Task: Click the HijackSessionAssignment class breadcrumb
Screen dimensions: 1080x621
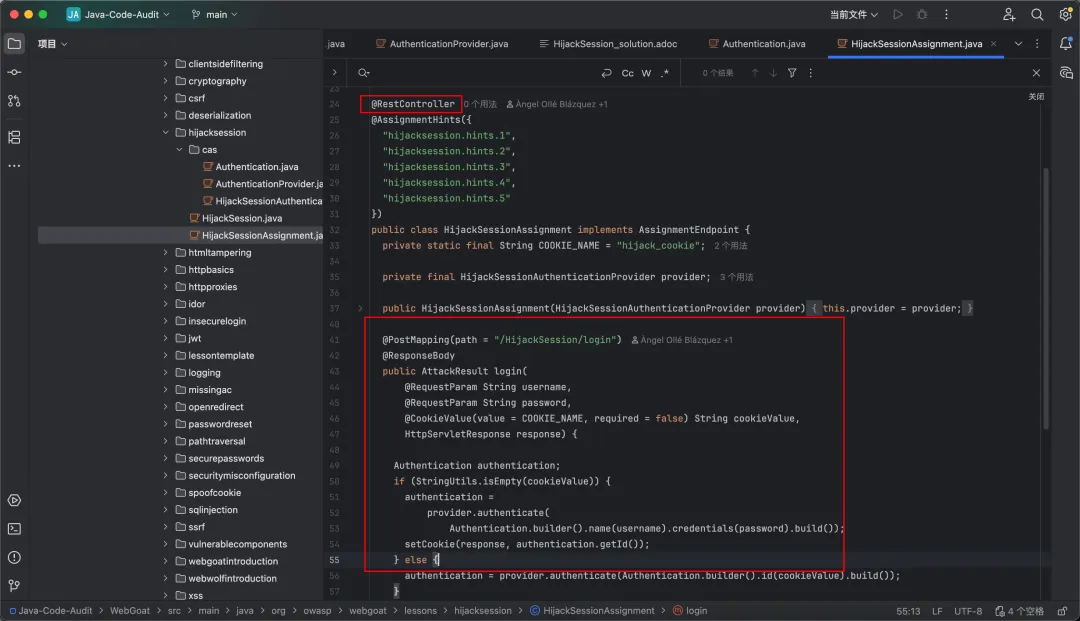Action: pyautogui.click(x=592, y=611)
